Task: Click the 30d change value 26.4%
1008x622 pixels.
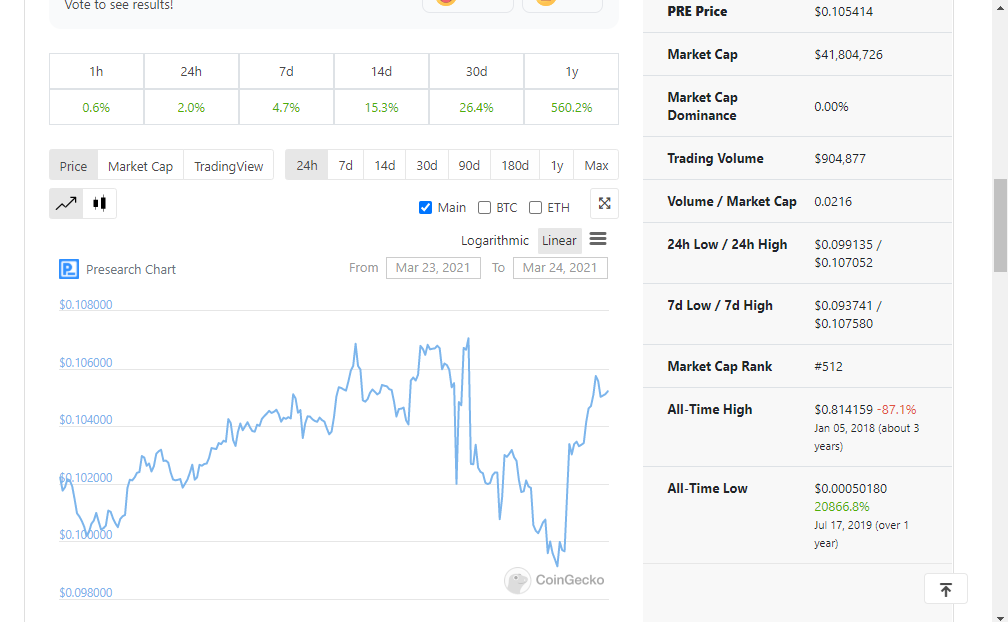Action: point(476,107)
